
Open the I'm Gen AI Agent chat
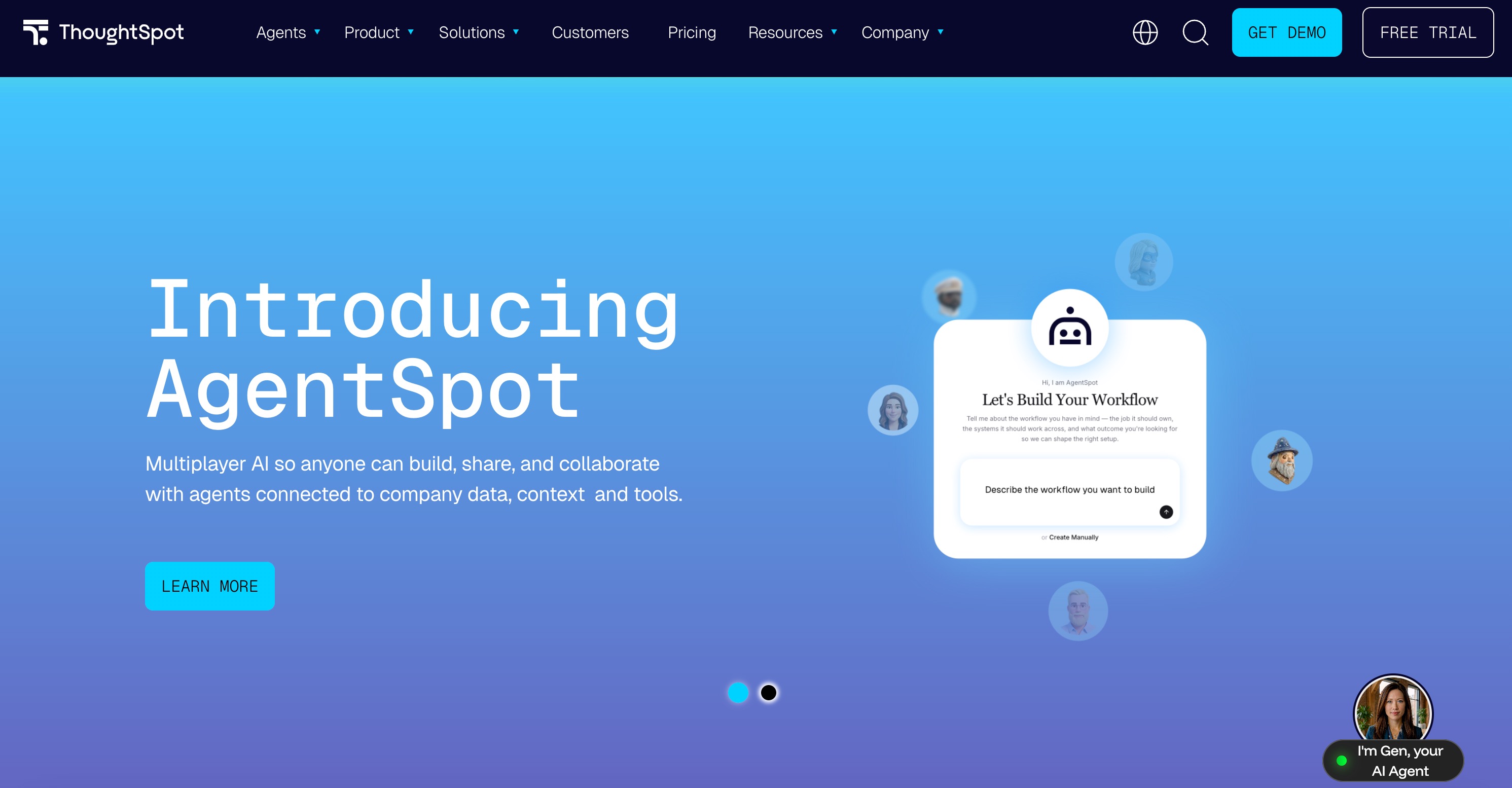pos(1393,761)
